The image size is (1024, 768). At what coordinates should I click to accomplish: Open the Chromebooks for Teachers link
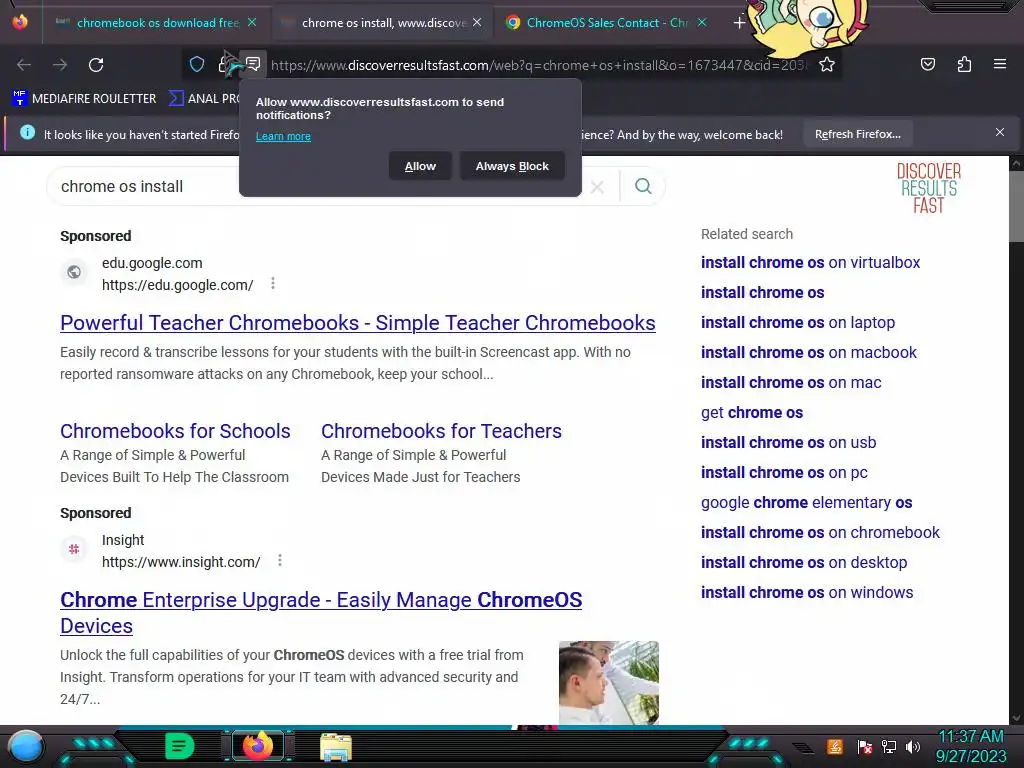[441, 431]
